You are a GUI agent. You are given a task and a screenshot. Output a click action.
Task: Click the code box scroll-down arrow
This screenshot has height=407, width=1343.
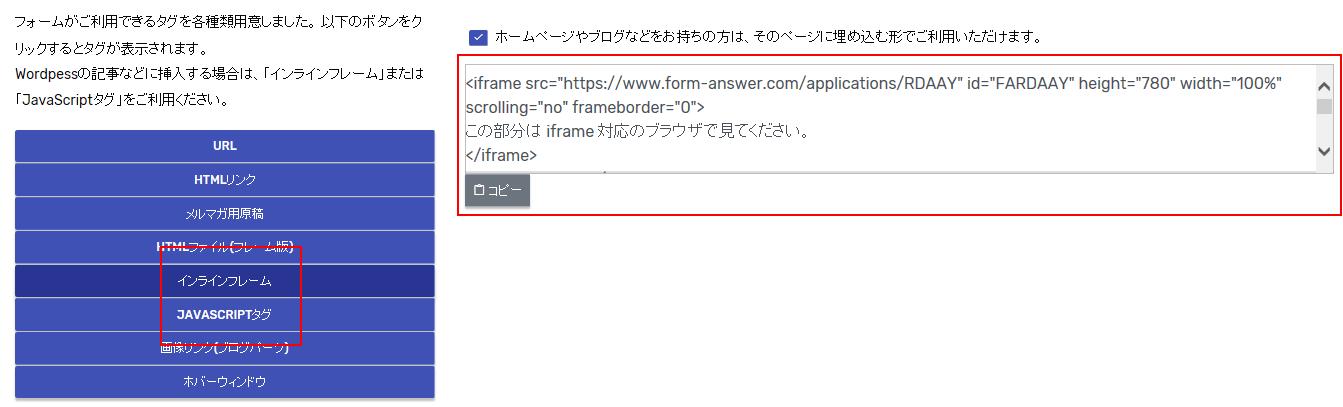1324,151
